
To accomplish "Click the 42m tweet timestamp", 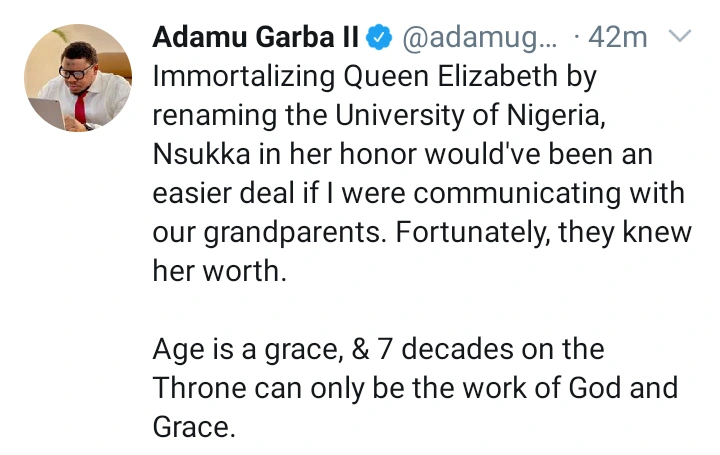I will click(618, 37).
